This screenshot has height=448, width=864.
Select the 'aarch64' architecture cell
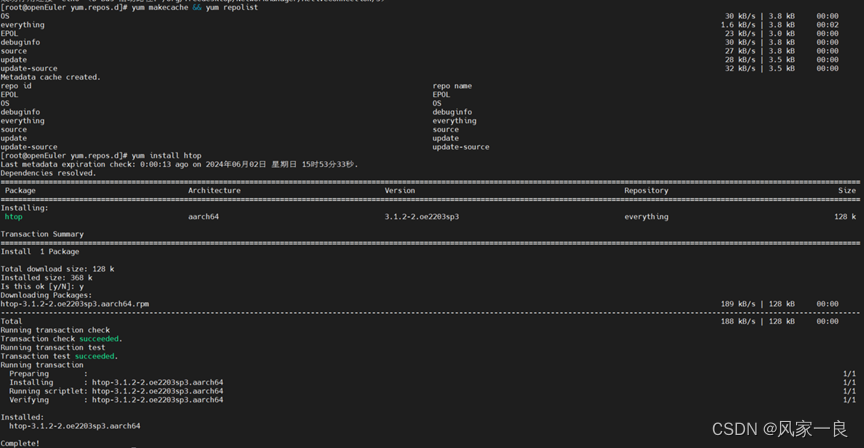[203, 217]
